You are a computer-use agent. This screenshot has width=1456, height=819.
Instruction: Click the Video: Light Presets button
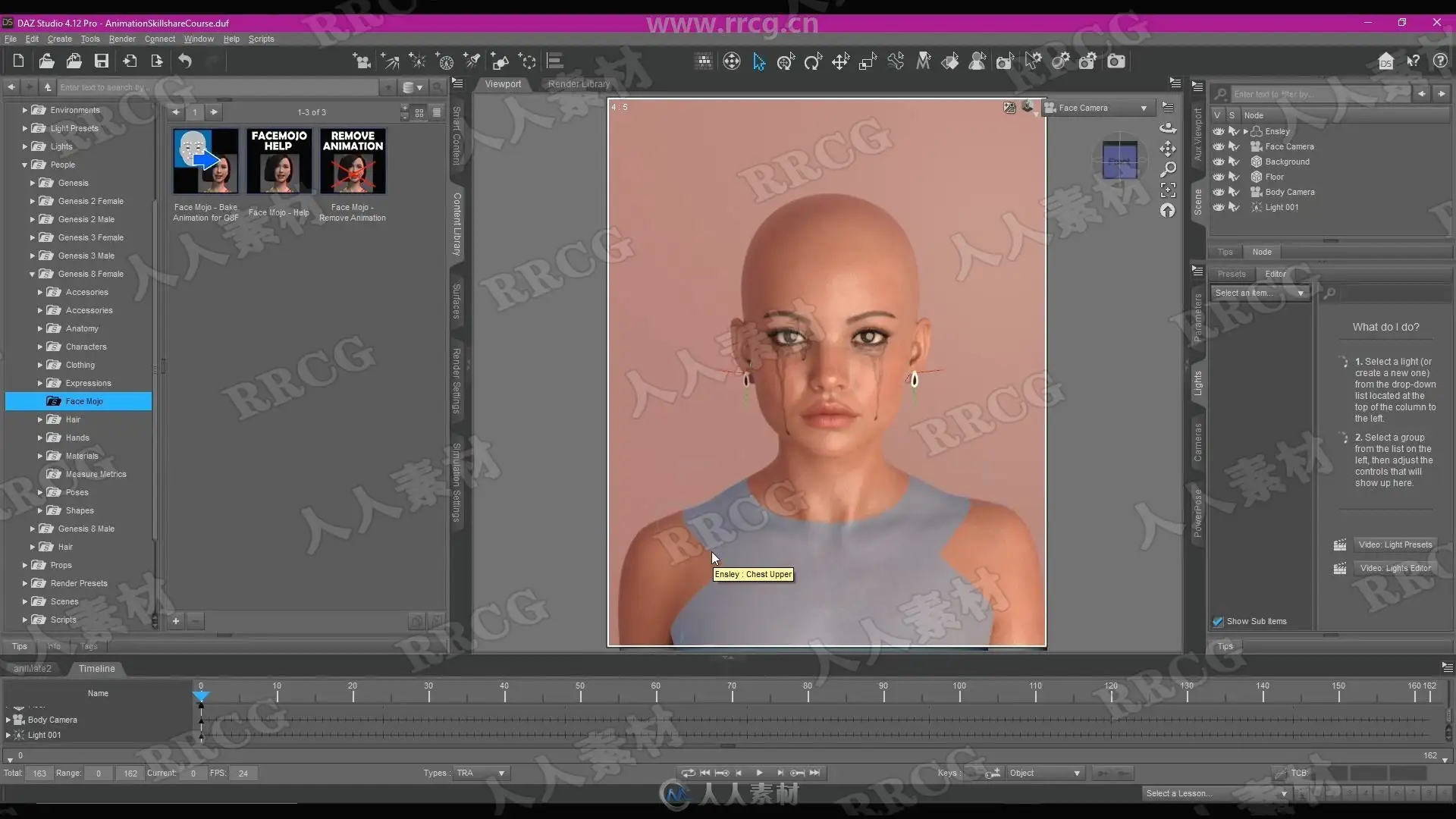coord(1395,544)
